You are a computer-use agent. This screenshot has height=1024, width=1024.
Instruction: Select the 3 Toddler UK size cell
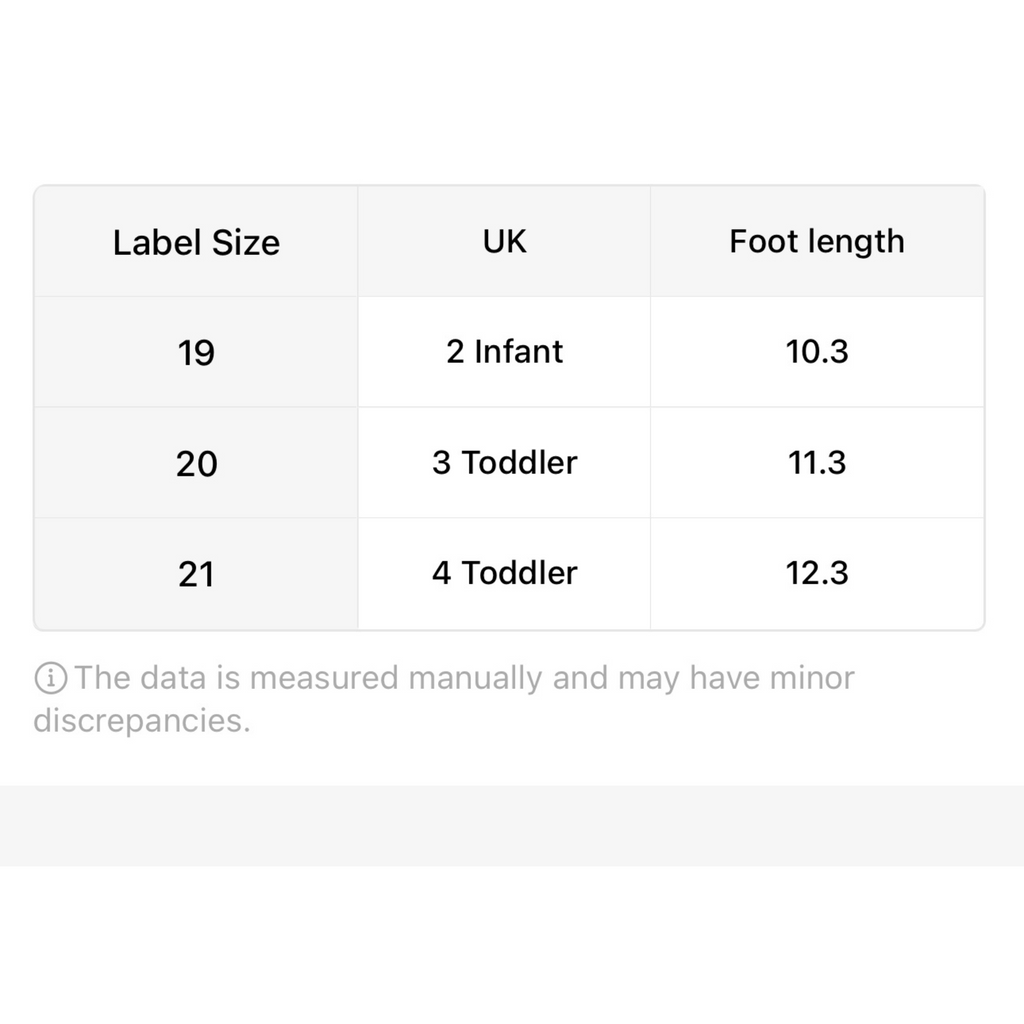tap(504, 463)
